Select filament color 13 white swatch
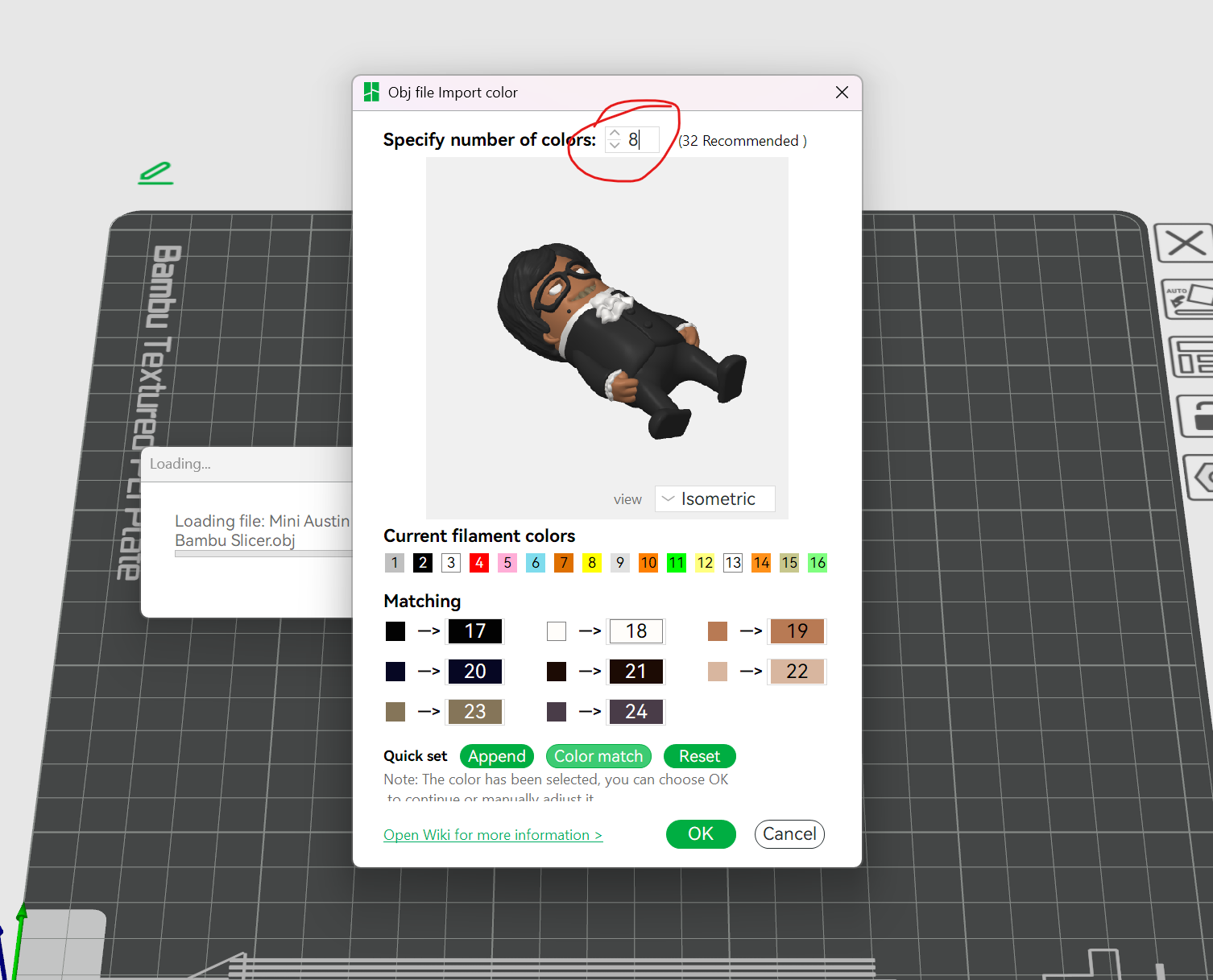This screenshot has height=980, width=1213. point(733,563)
